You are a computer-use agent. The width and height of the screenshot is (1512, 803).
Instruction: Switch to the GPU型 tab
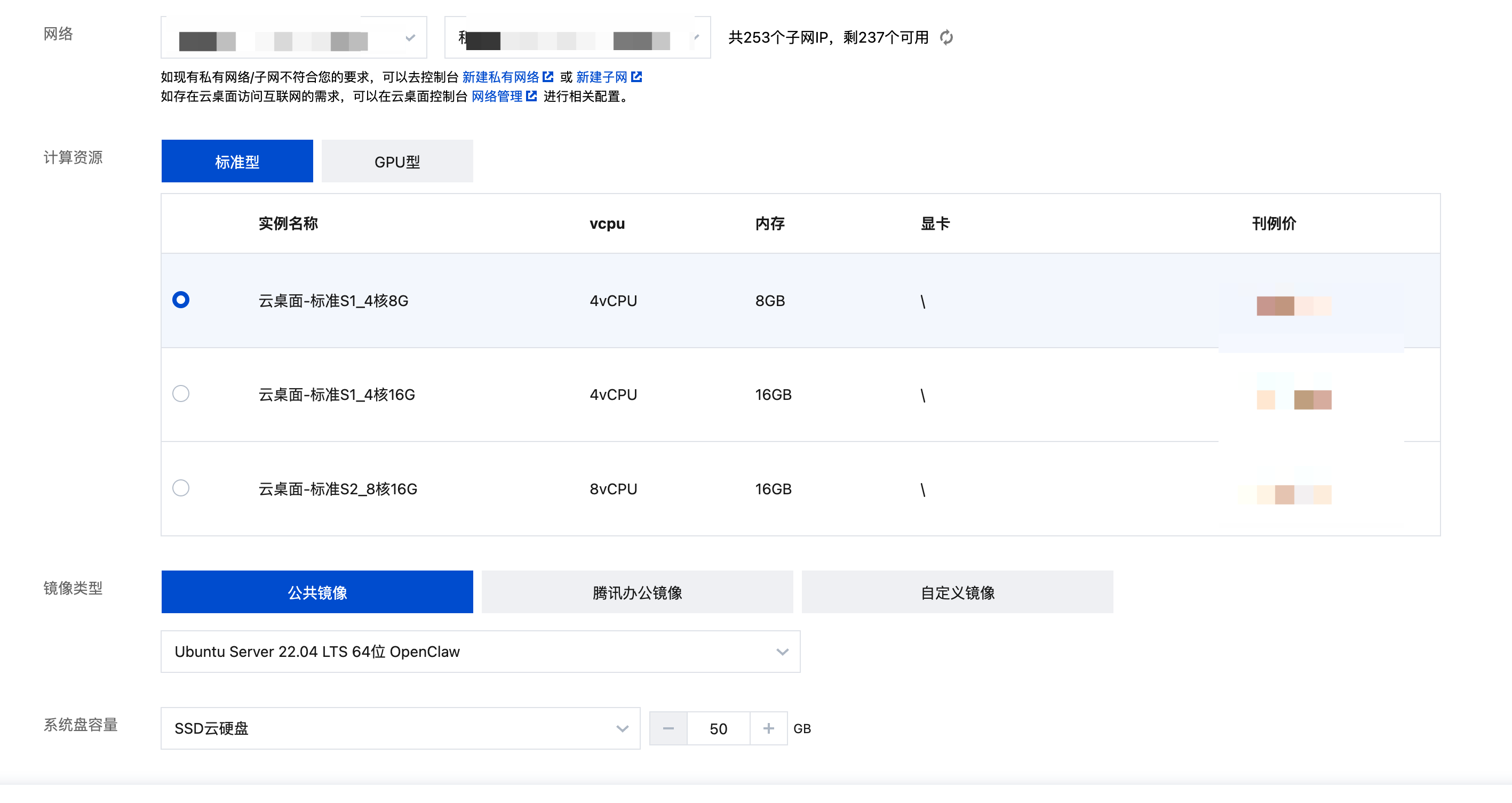click(397, 162)
